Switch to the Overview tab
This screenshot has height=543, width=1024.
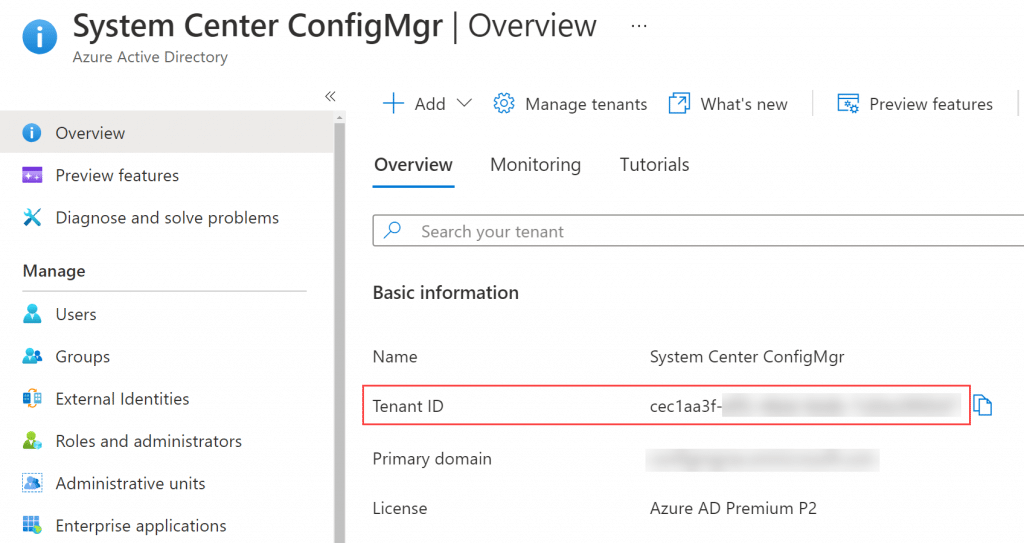(413, 165)
